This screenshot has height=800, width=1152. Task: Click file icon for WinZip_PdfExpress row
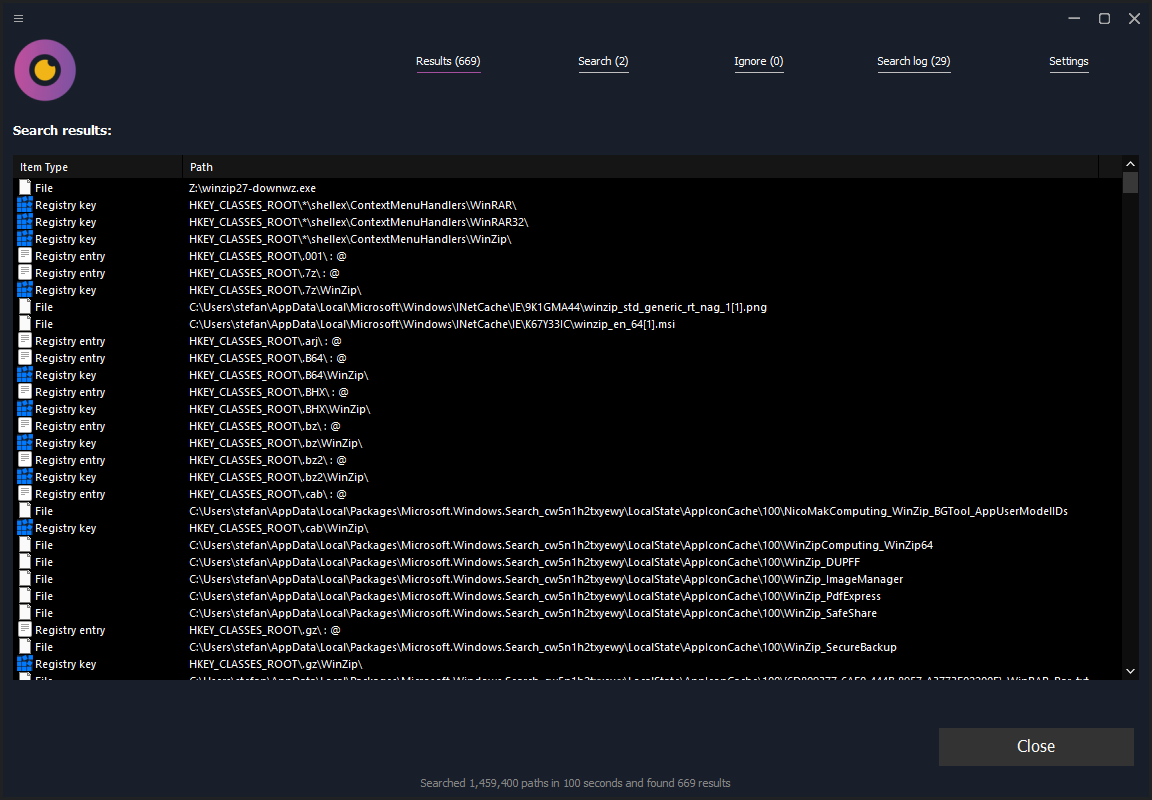(25, 596)
